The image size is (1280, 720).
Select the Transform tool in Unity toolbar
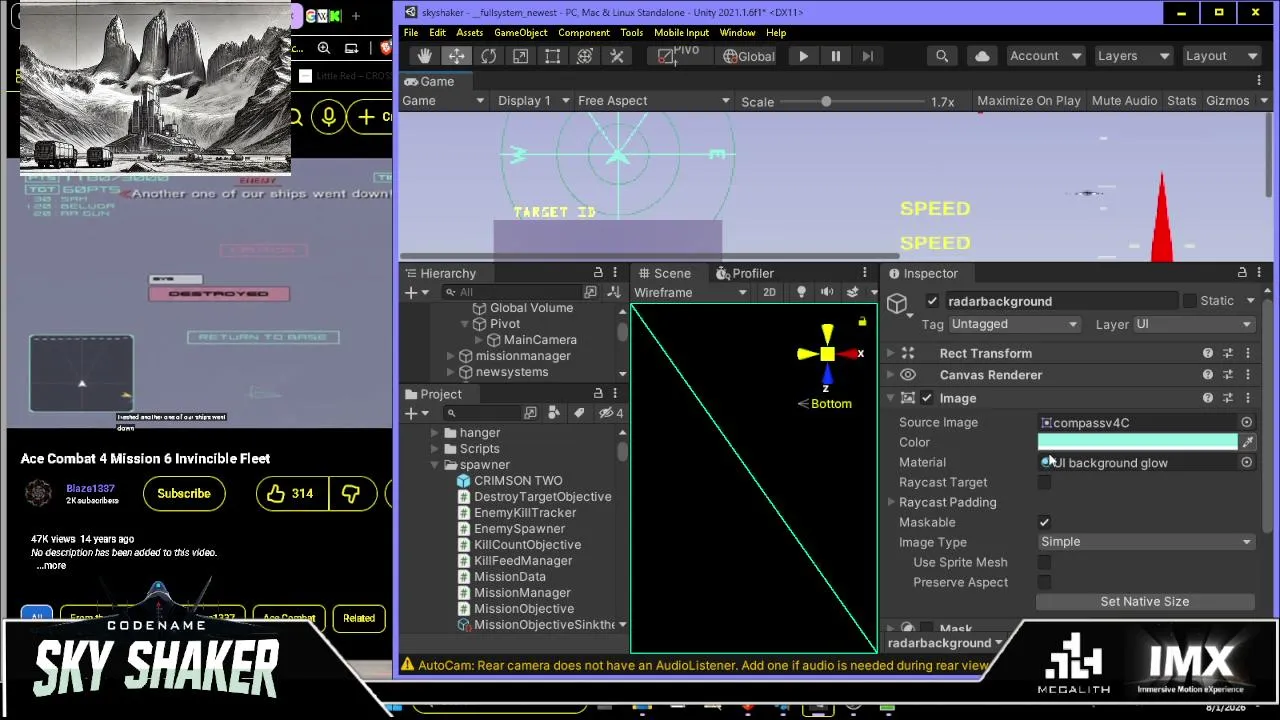(584, 56)
